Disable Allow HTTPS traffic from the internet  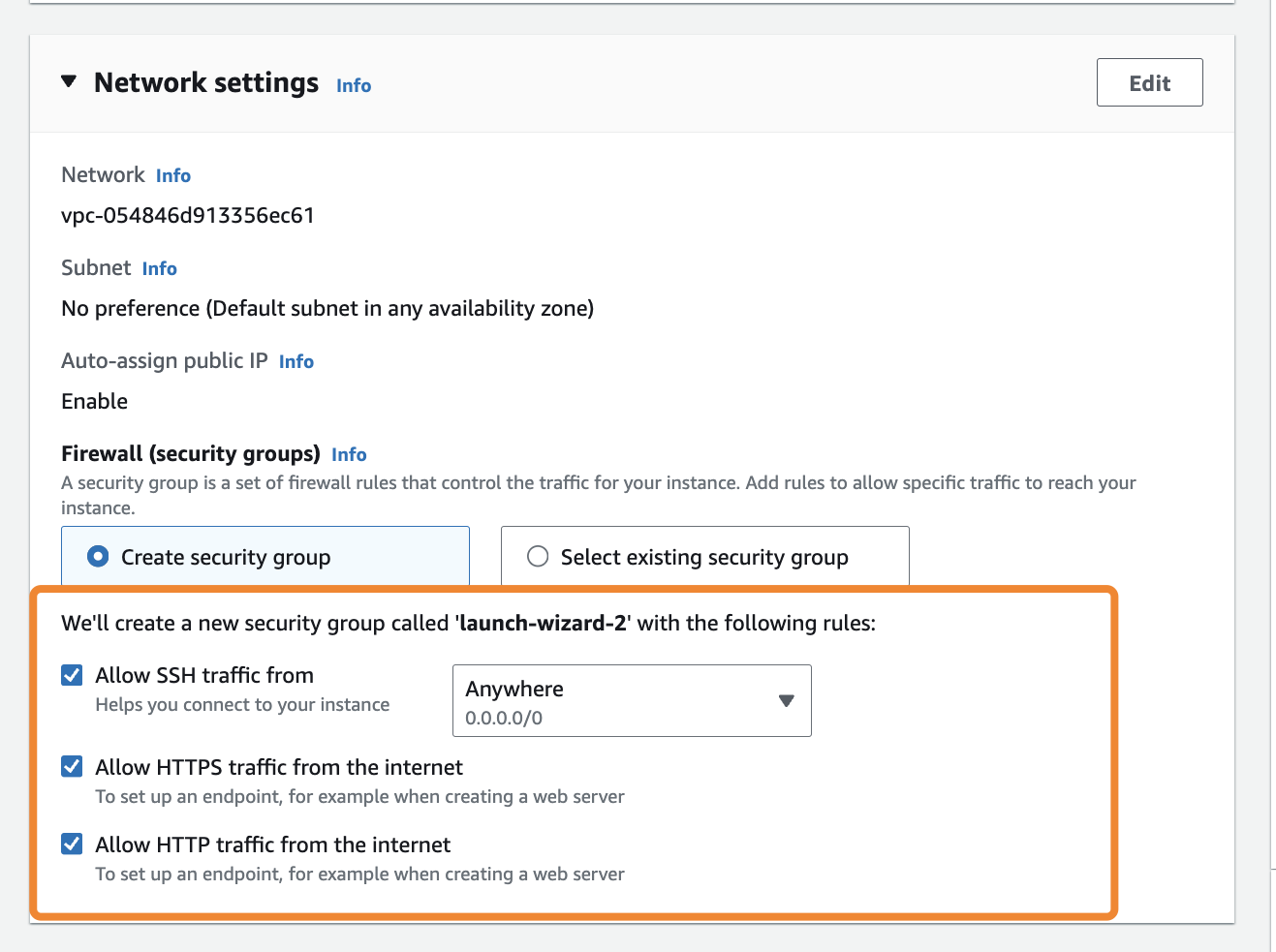pyautogui.click(x=72, y=767)
